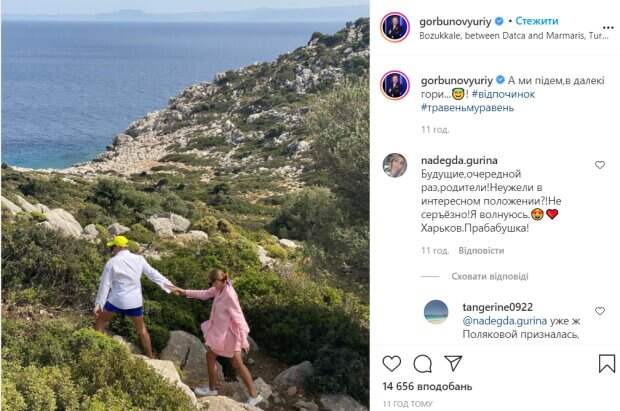Open the @nadegda.gurina mention link
Image resolution: width=620 pixels, height=411 pixels.
click(x=505, y=321)
